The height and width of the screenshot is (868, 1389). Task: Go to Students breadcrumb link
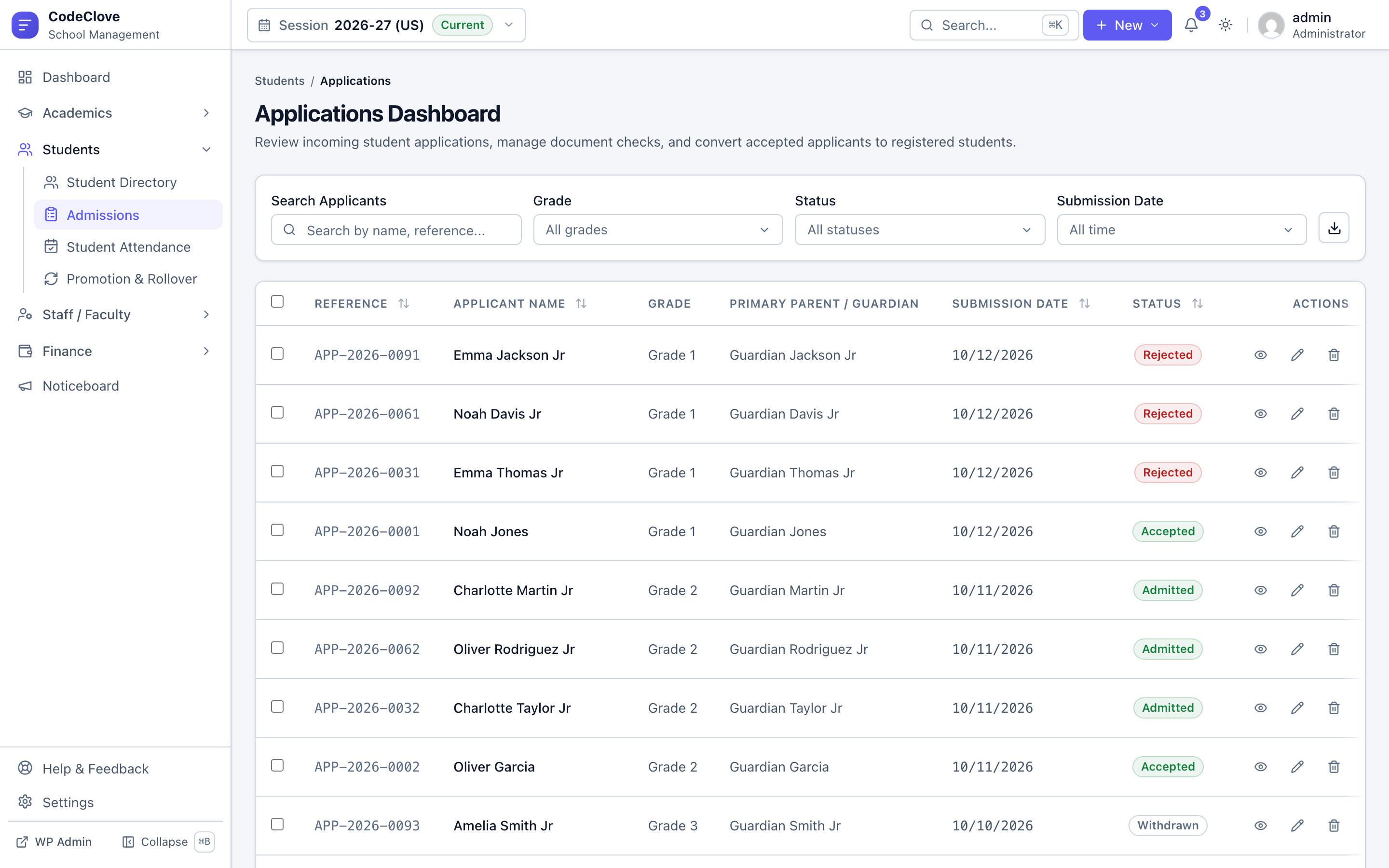point(280,81)
